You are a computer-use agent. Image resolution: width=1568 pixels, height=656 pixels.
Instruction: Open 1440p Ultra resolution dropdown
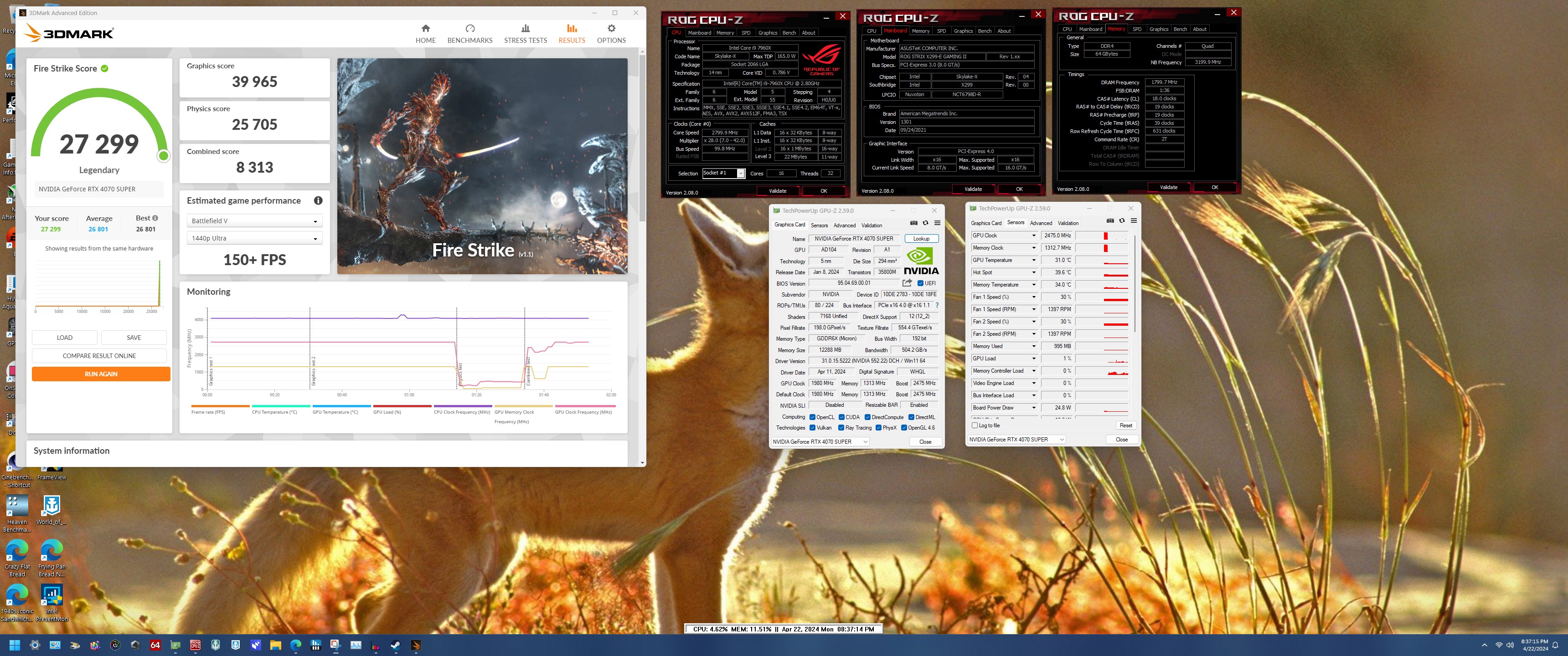(x=254, y=239)
